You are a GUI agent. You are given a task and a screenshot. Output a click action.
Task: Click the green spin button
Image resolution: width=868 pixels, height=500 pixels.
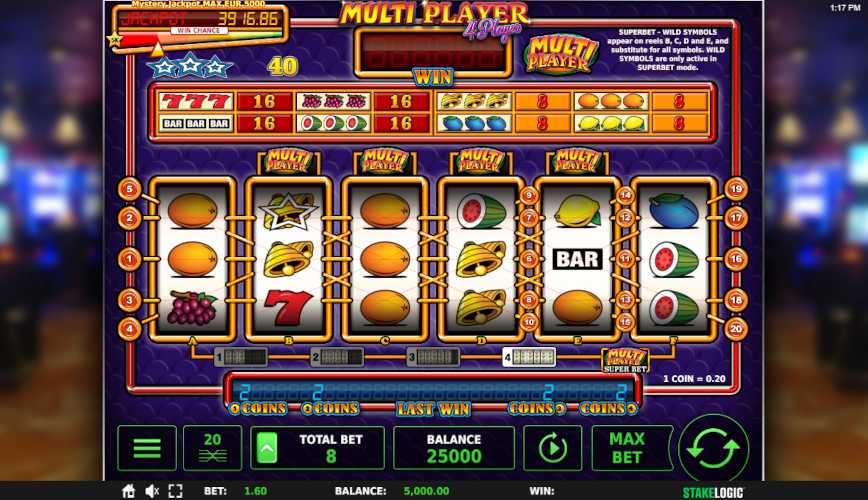click(713, 448)
